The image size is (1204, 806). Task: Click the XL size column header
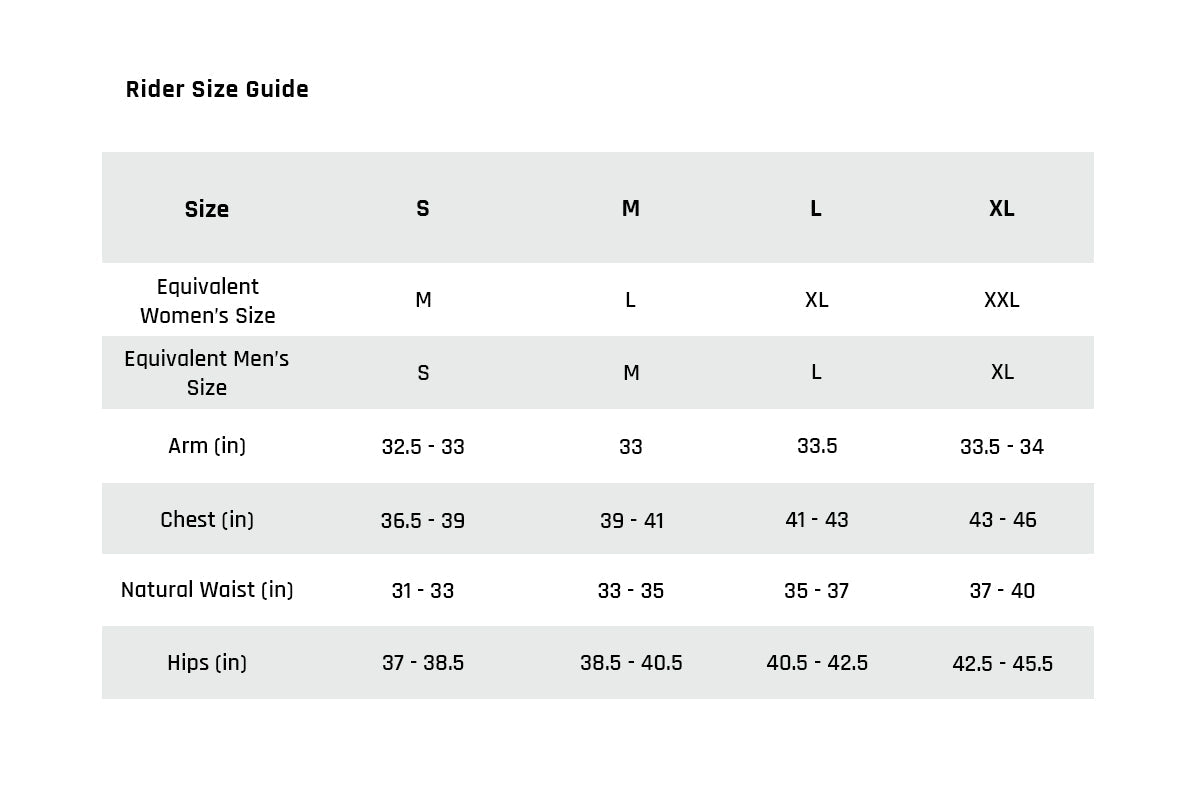[x=1002, y=209]
